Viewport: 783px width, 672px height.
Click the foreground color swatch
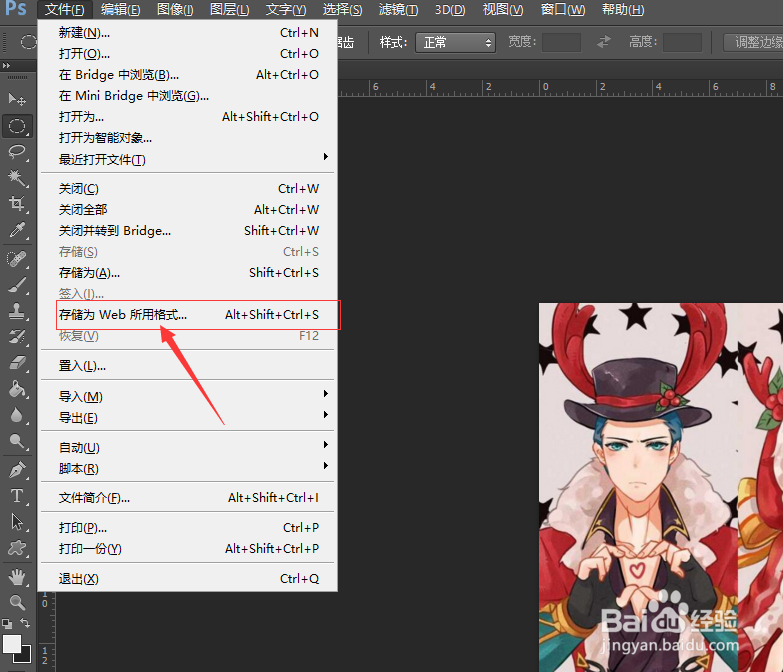tap(12, 644)
